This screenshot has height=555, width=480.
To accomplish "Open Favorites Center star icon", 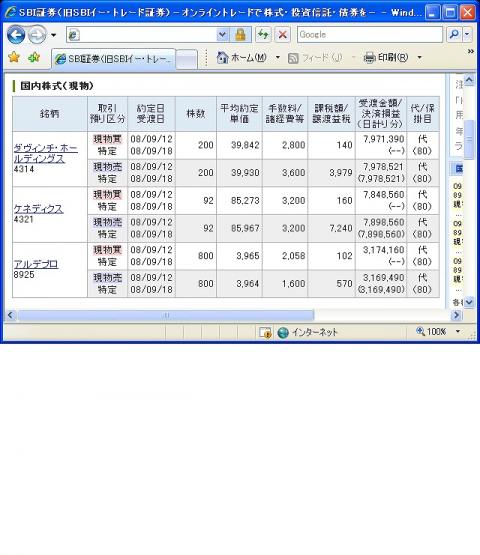I will click(x=14, y=57).
